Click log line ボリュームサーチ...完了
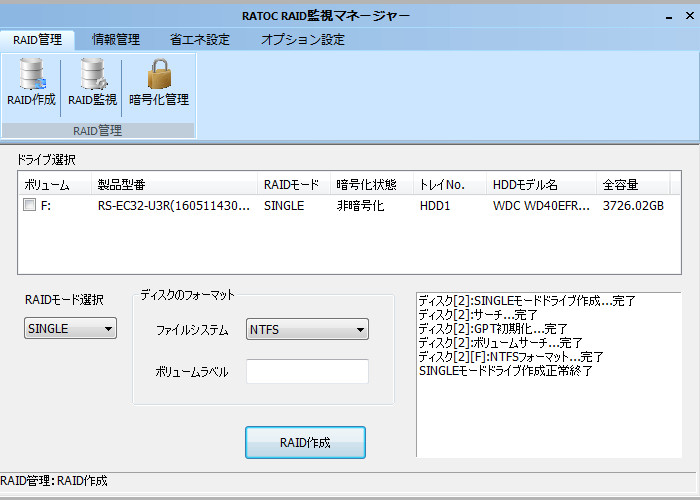Screen dimensions: 700x500 click(x=501, y=343)
